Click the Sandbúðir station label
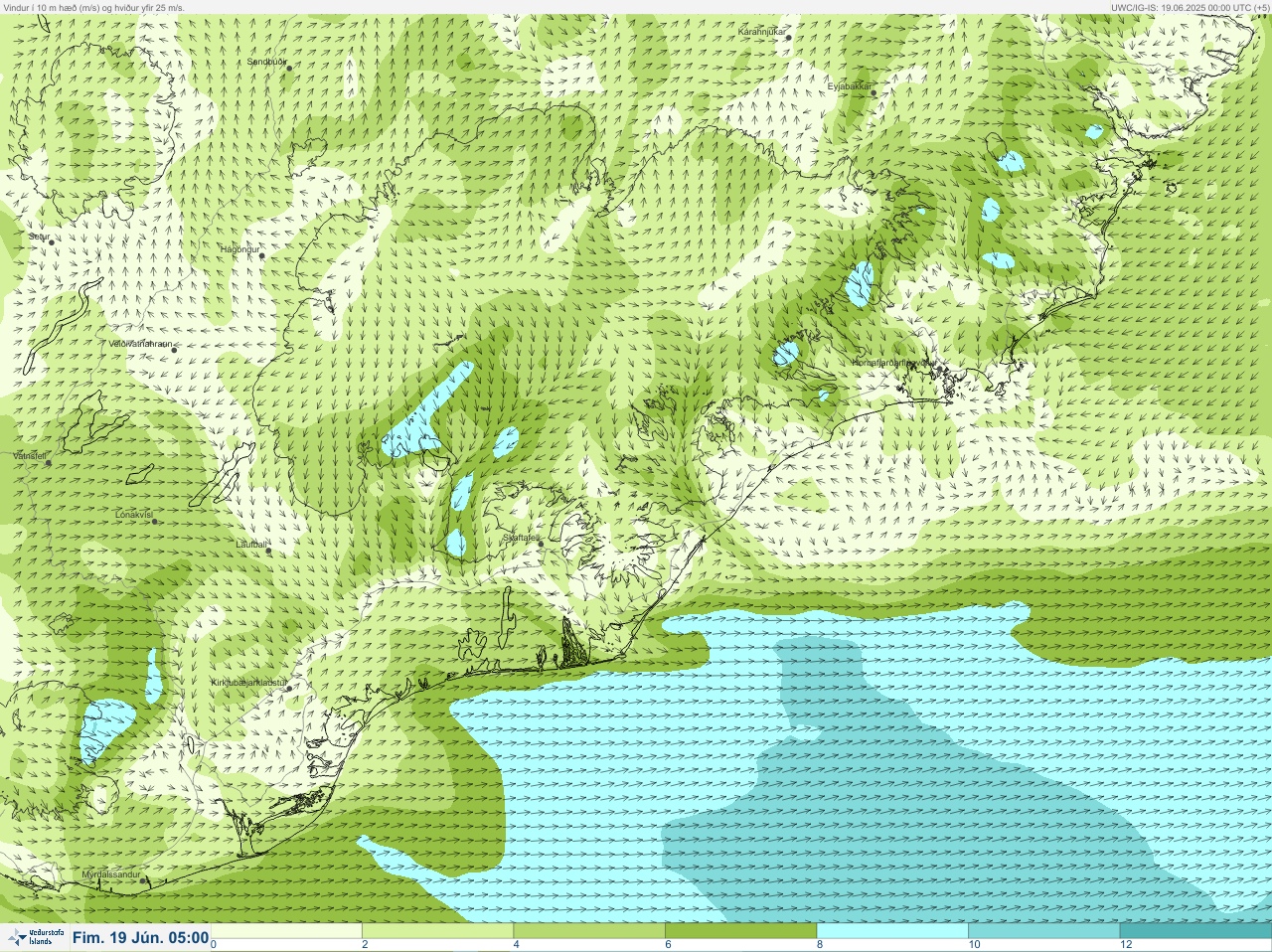The height and width of the screenshot is (952, 1272). pos(266,62)
